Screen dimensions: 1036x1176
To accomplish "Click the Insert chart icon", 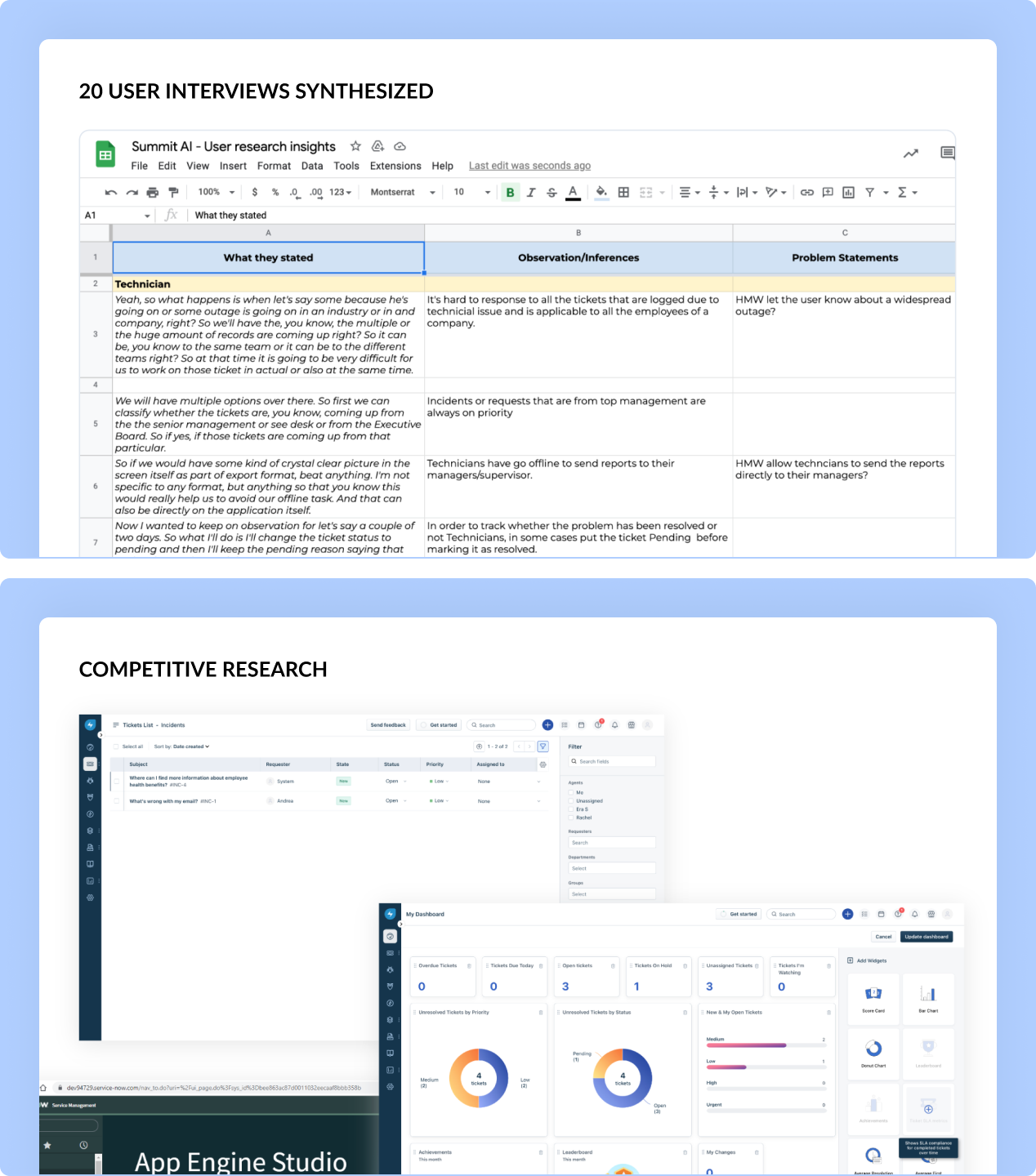I will pyautogui.click(x=848, y=193).
